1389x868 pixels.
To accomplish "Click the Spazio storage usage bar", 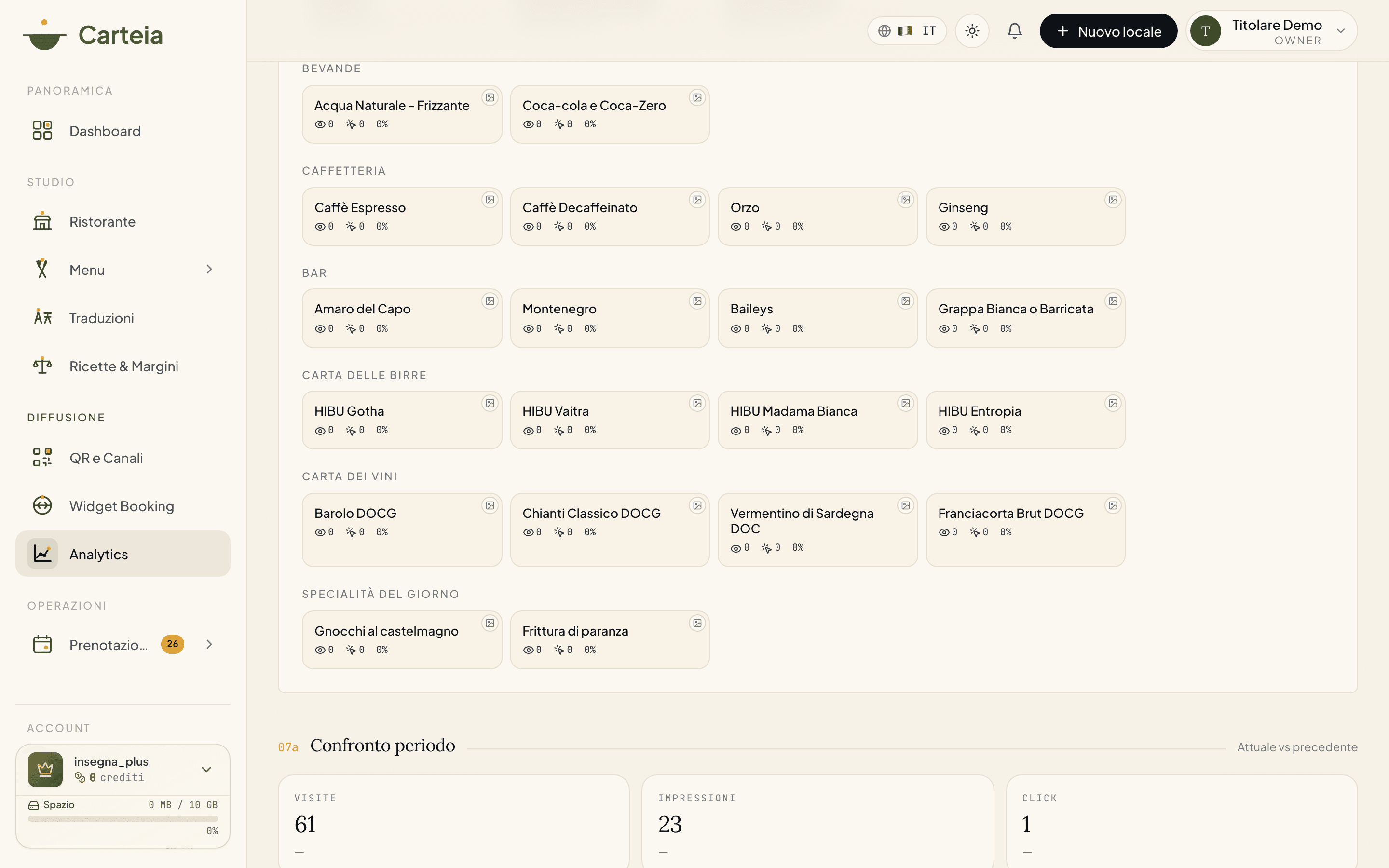I will pyautogui.click(x=123, y=819).
